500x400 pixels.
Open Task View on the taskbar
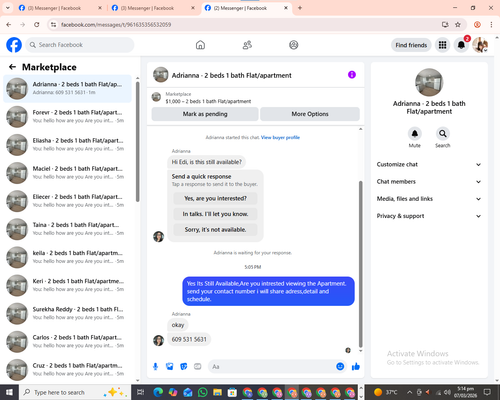coord(141,392)
